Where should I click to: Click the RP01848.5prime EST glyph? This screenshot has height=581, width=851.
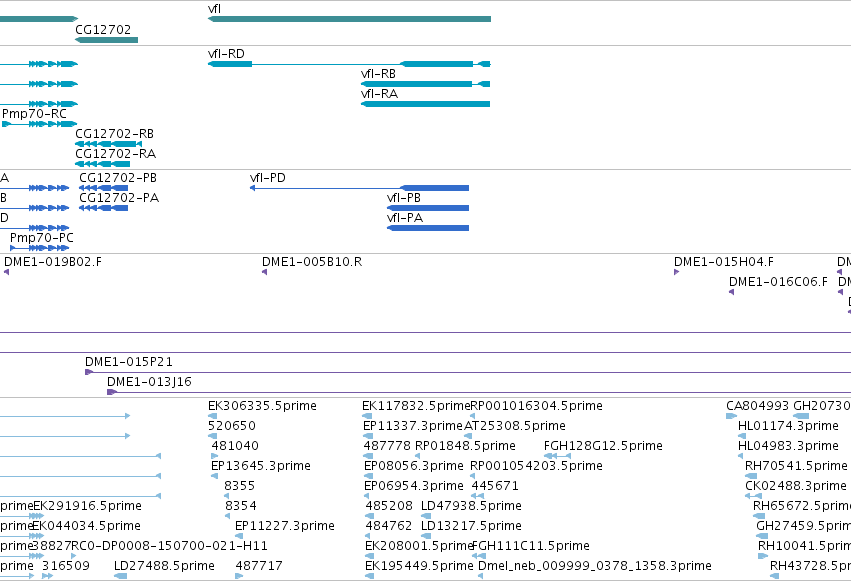(419, 456)
